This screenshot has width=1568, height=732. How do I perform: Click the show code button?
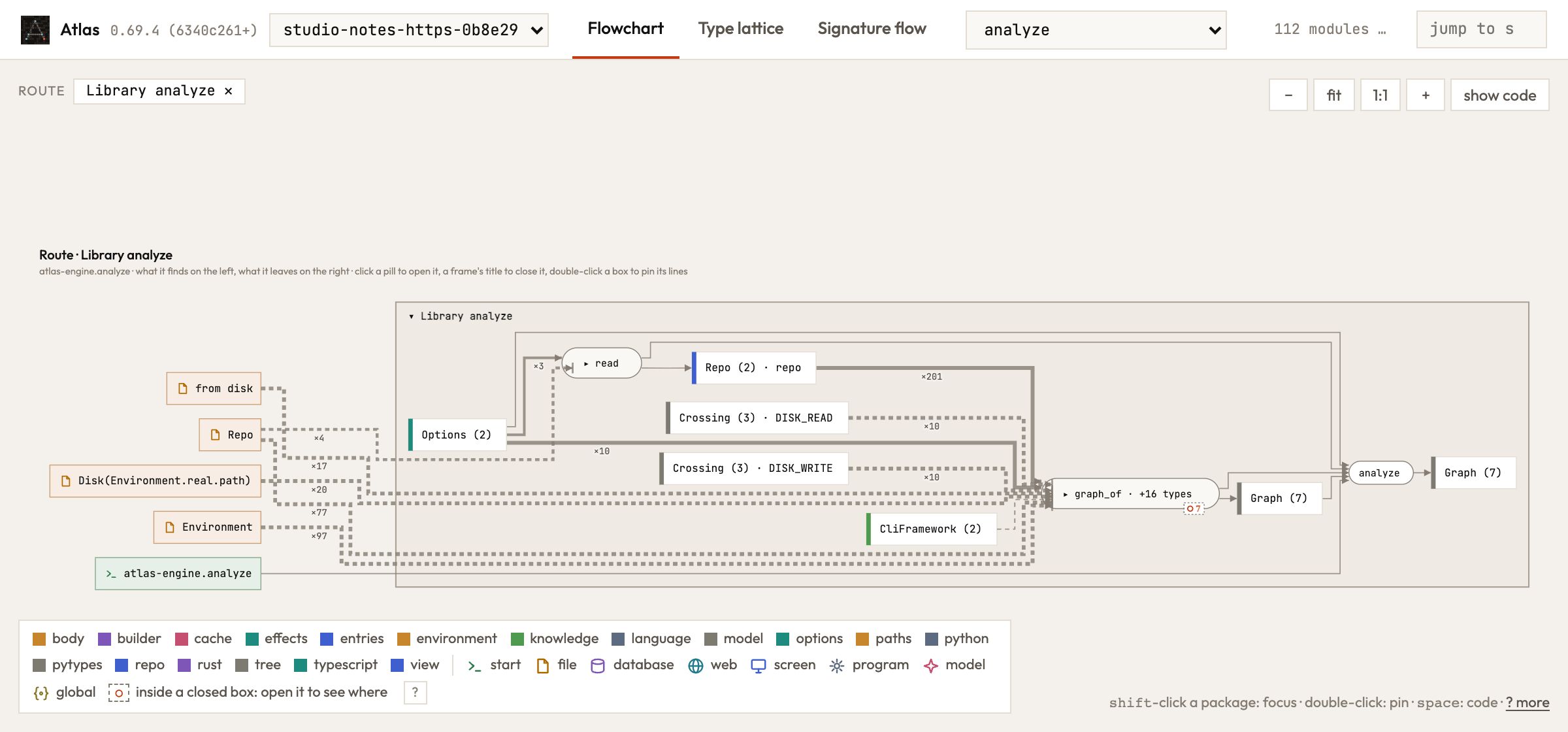(x=1500, y=95)
